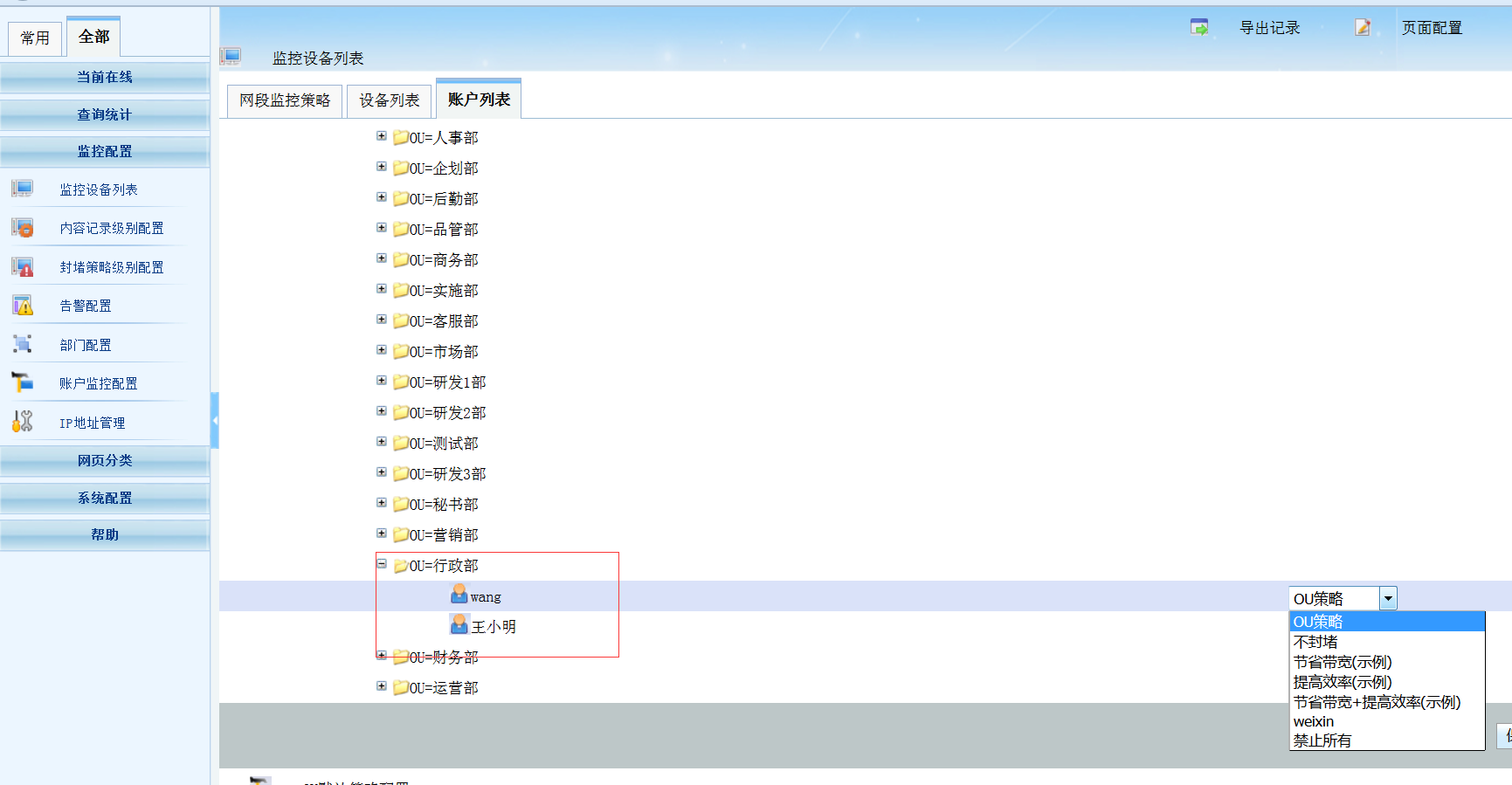Image resolution: width=1512 pixels, height=785 pixels.
Task: Select 不封堵 from the policy list
Action: click(1315, 642)
